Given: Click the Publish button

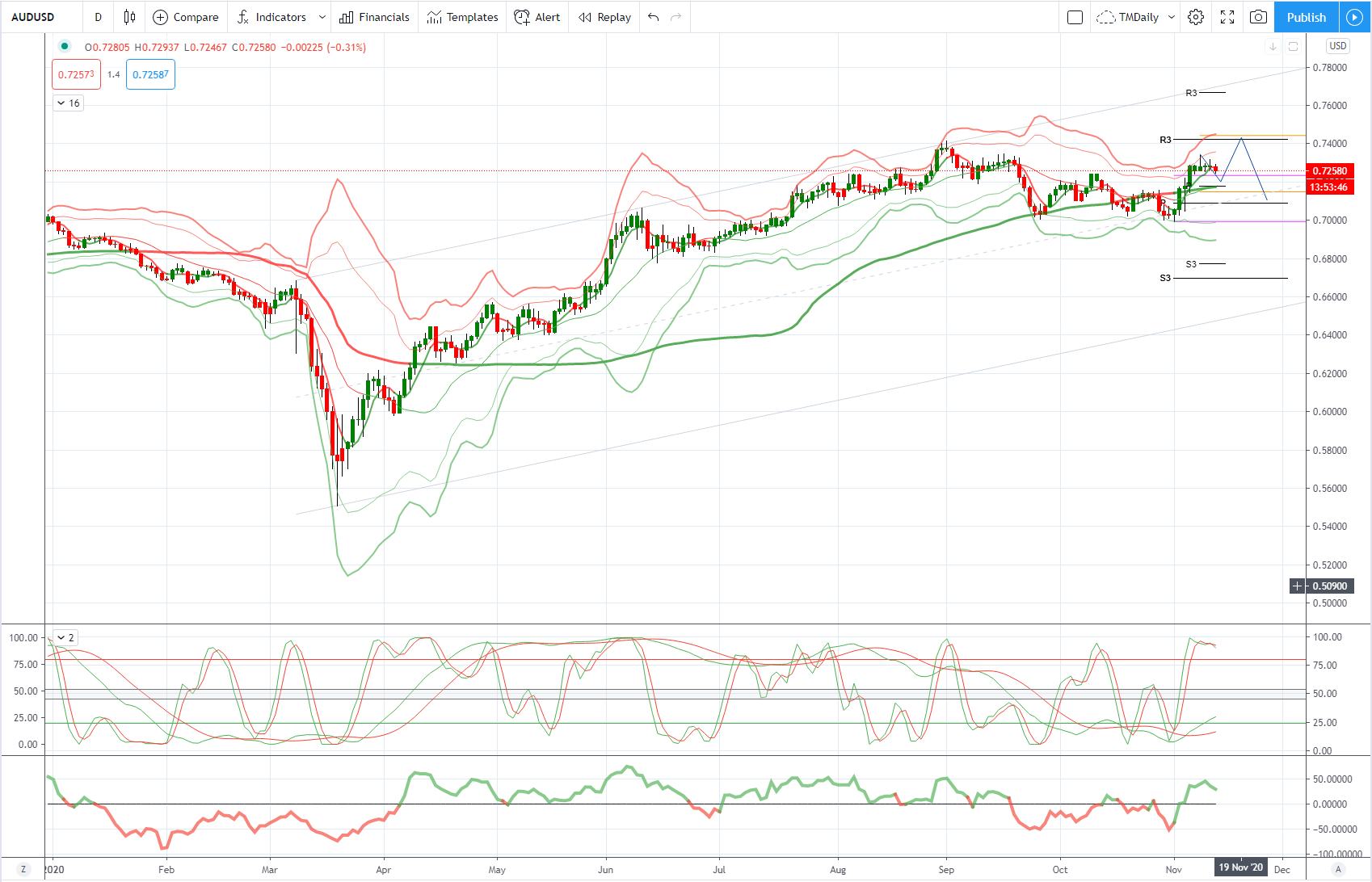Looking at the screenshot, I should pyautogui.click(x=1307, y=17).
